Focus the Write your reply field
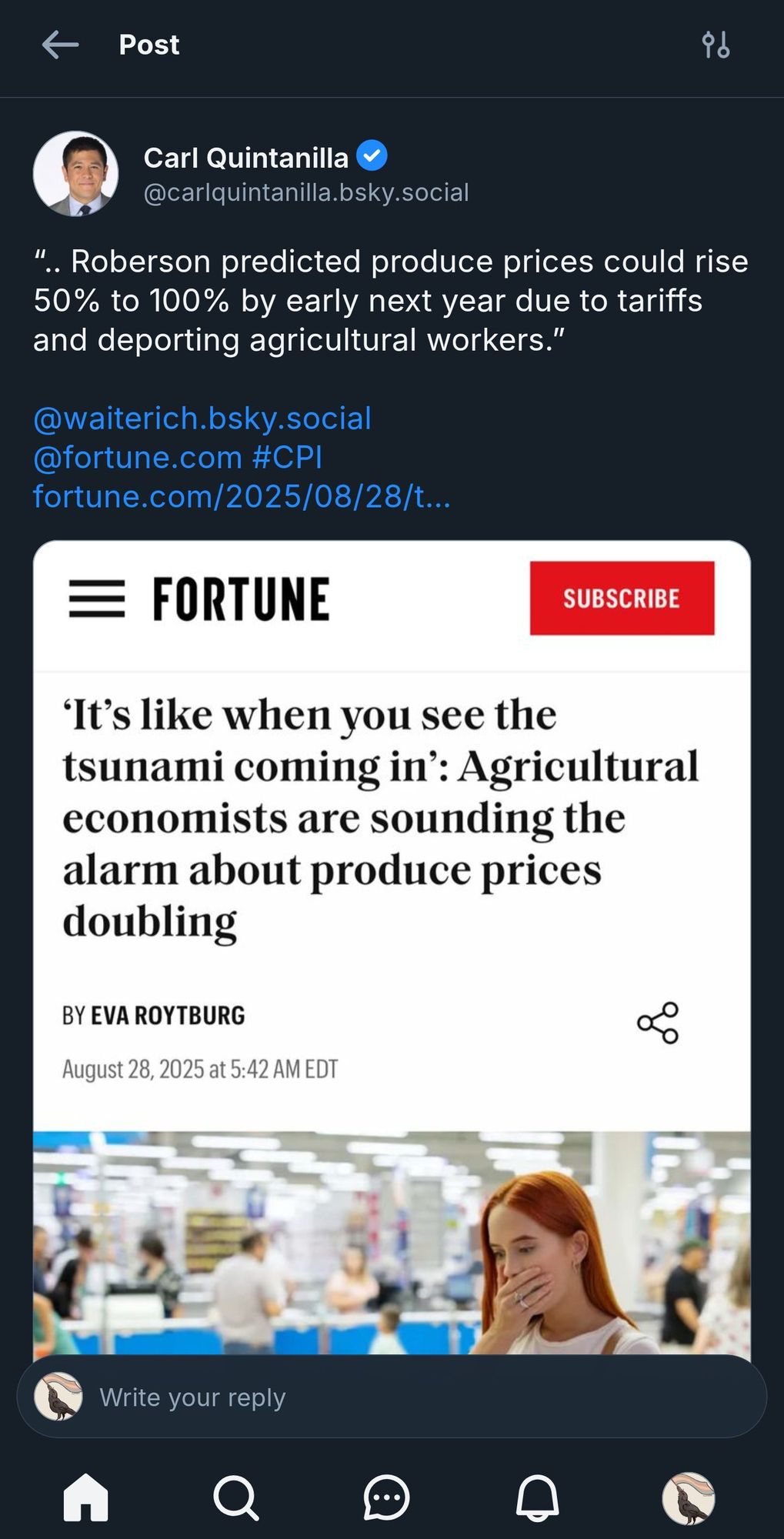This screenshot has height=1539, width=784. tap(392, 1397)
